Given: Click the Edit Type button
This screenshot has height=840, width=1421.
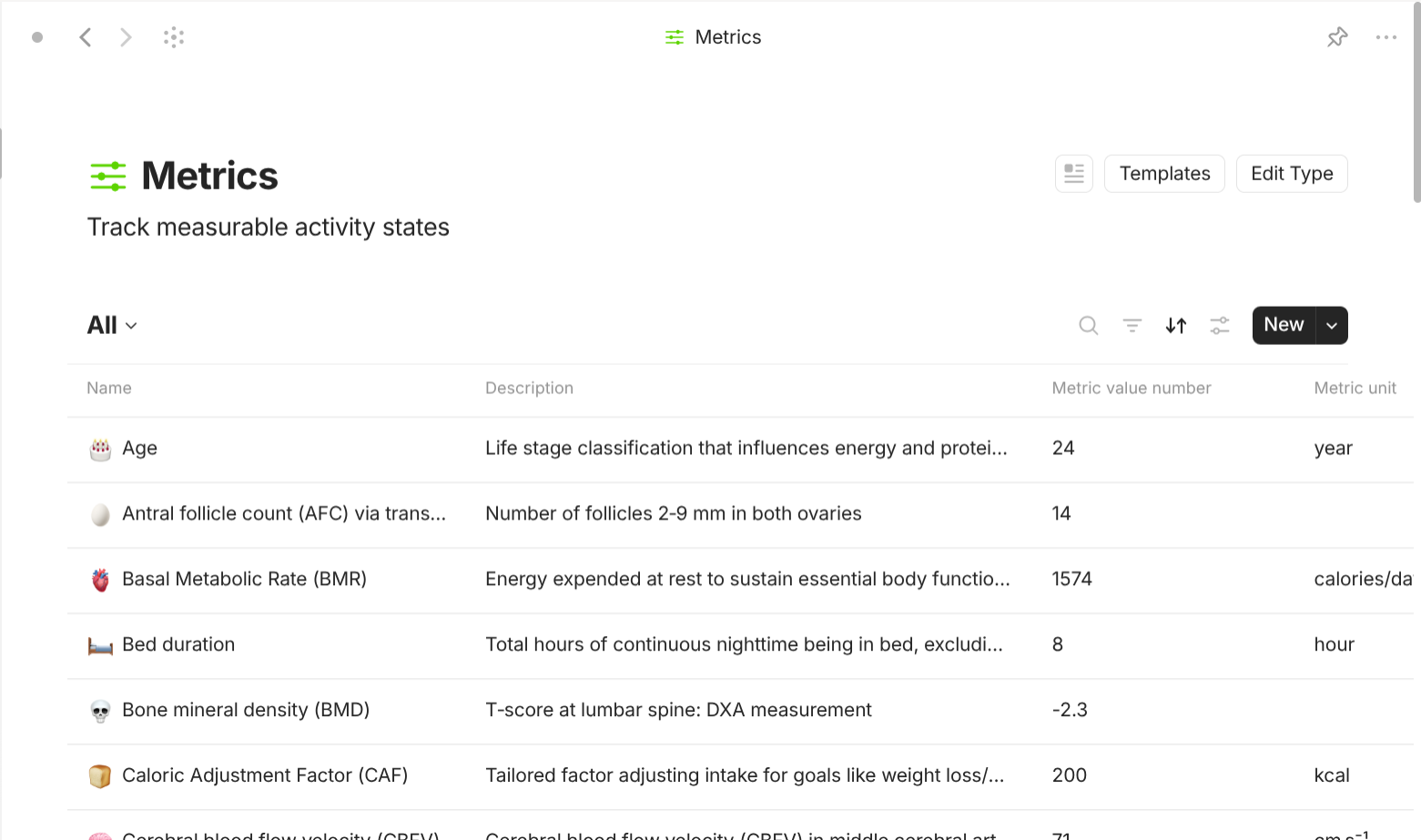Looking at the screenshot, I should coord(1291,174).
